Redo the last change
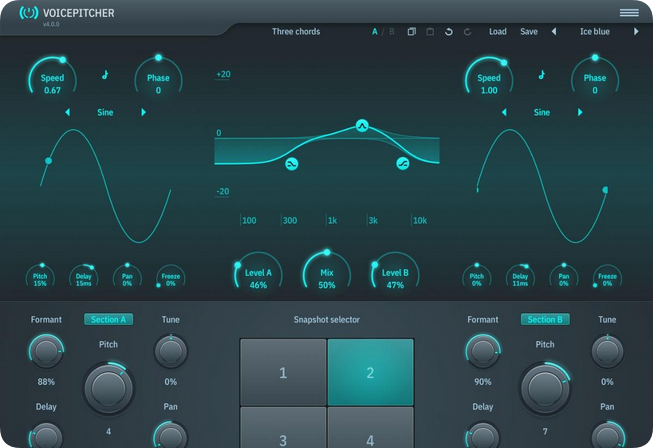This screenshot has width=653, height=448. tap(467, 32)
